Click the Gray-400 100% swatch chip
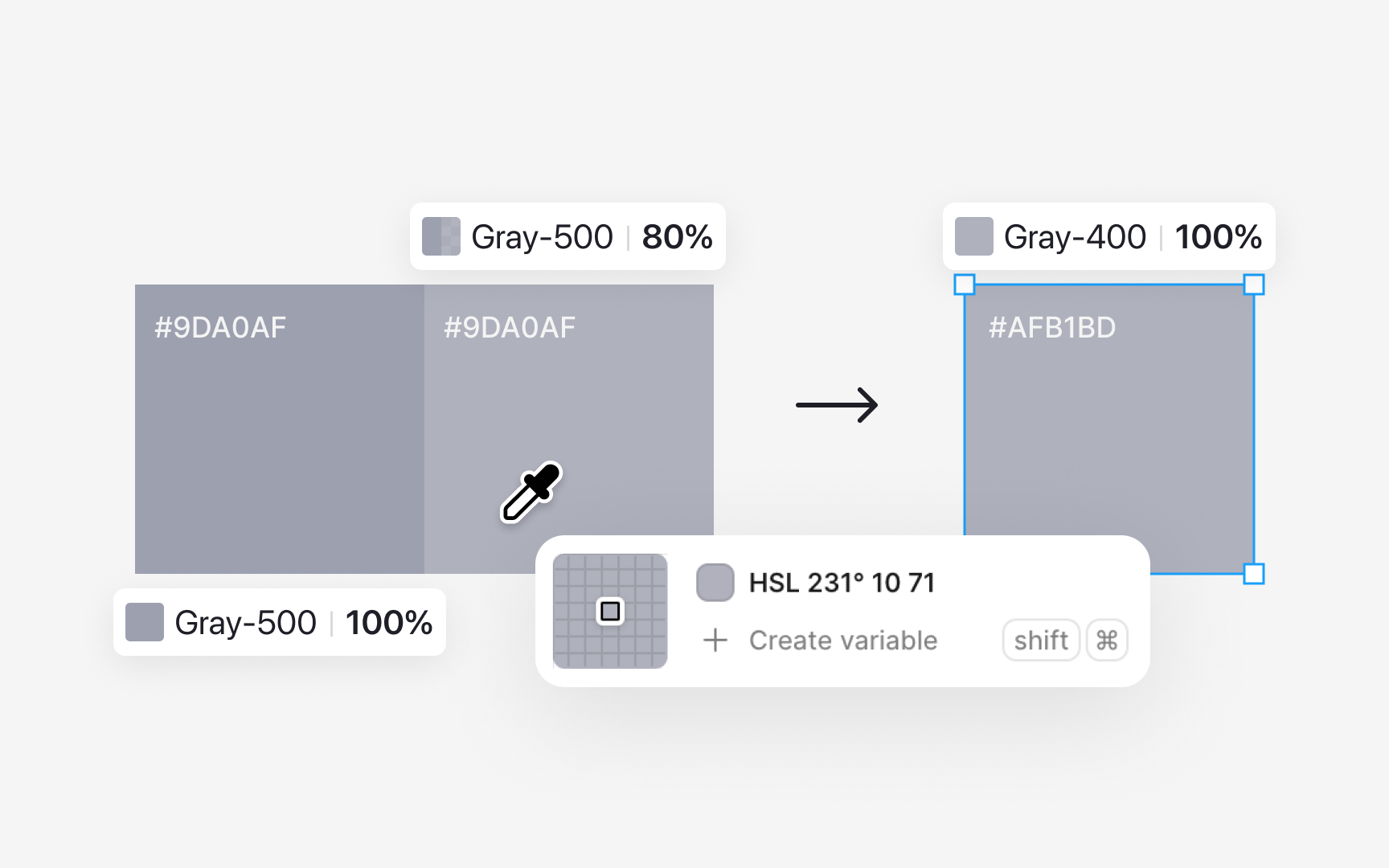 (x=973, y=236)
